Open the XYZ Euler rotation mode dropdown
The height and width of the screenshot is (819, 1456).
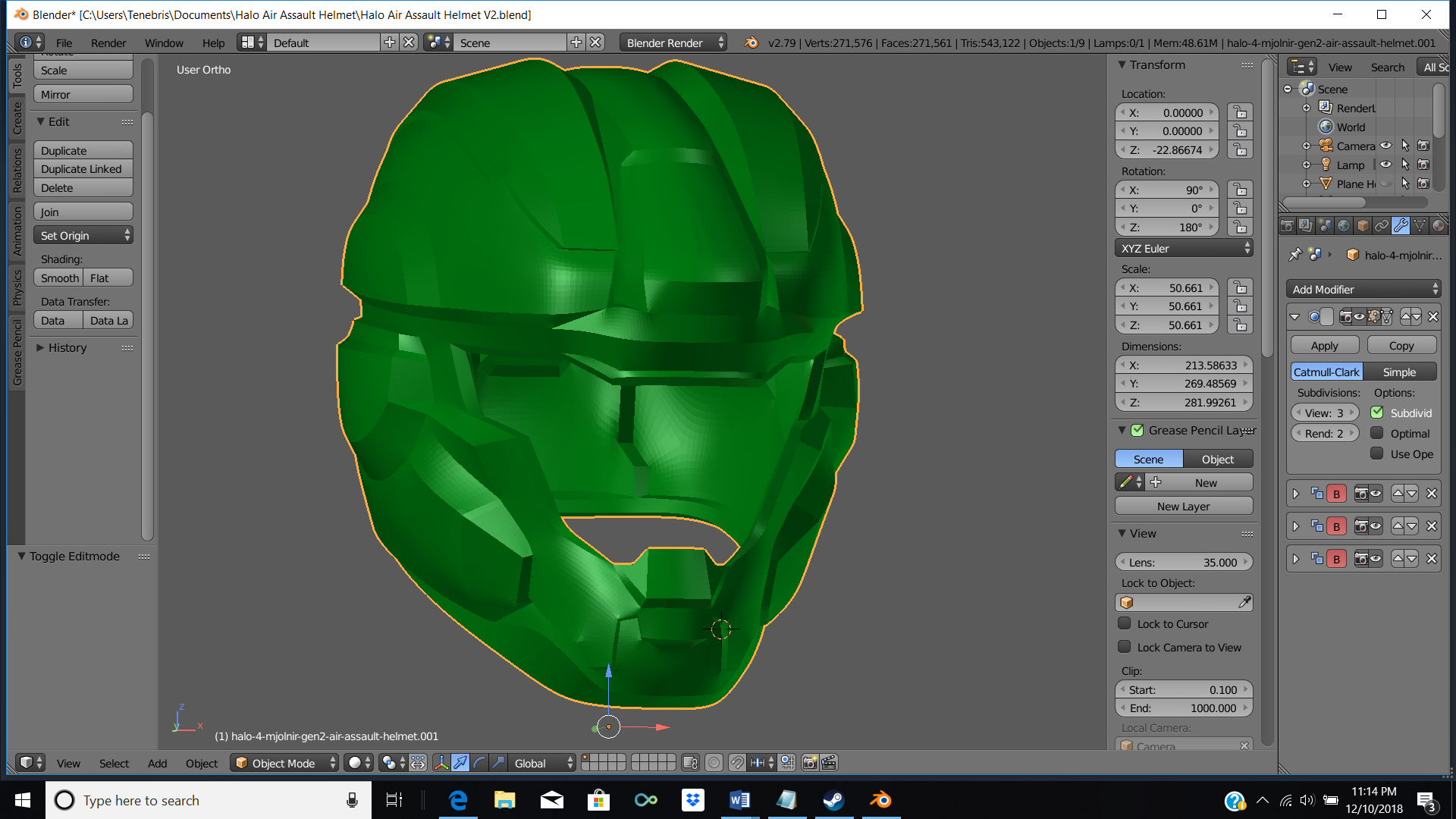point(1184,248)
